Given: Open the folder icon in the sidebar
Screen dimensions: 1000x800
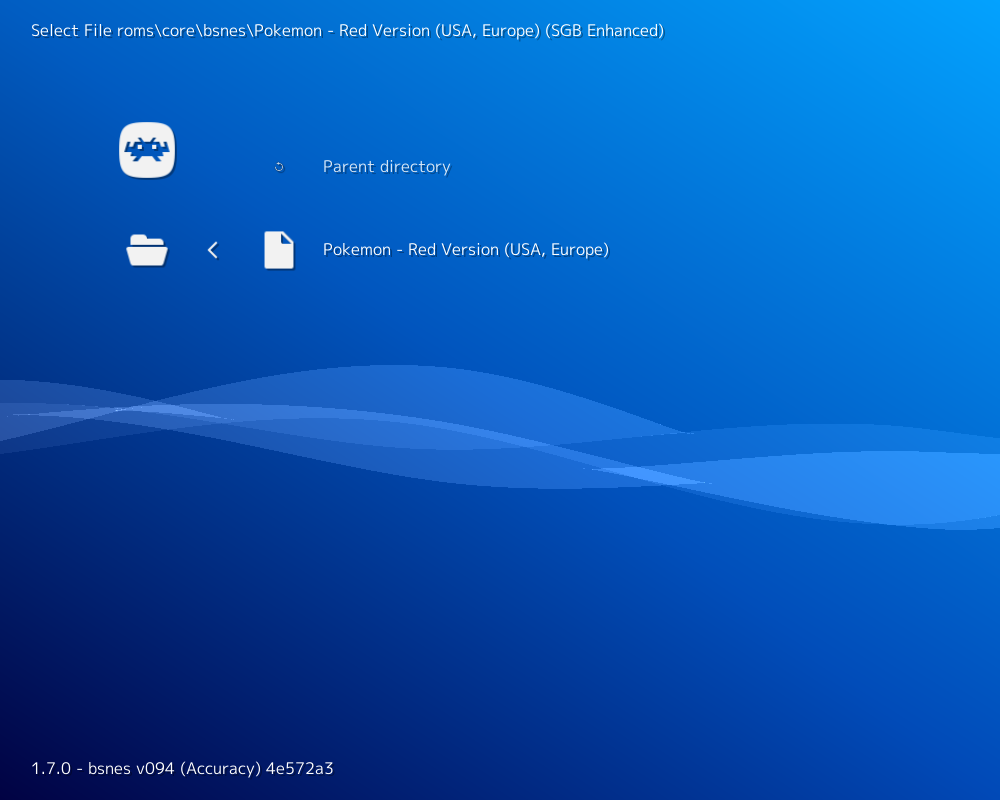Looking at the screenshot, I should 147,250.
